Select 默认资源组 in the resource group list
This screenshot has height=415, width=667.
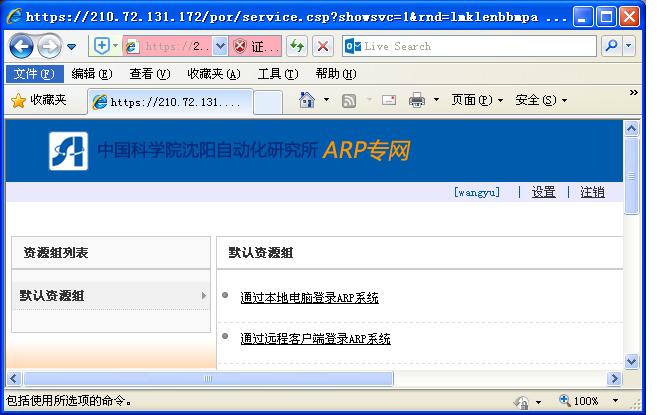pyautogui.click(x=52, y=296)
